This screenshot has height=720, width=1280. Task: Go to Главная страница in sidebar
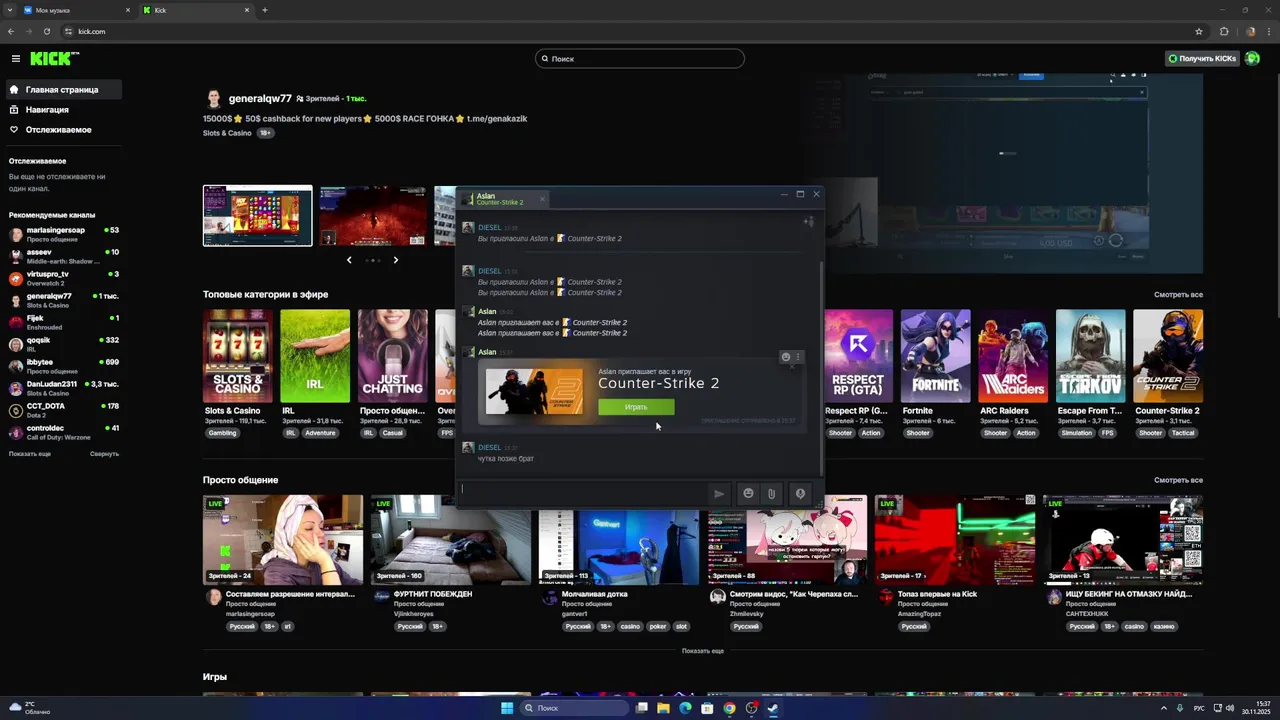click(x=64, y=90)
